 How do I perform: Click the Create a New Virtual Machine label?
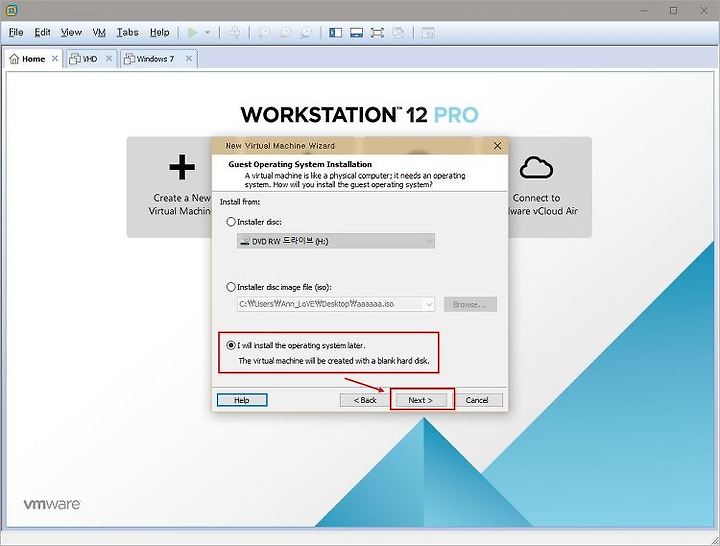pos(180,204)
